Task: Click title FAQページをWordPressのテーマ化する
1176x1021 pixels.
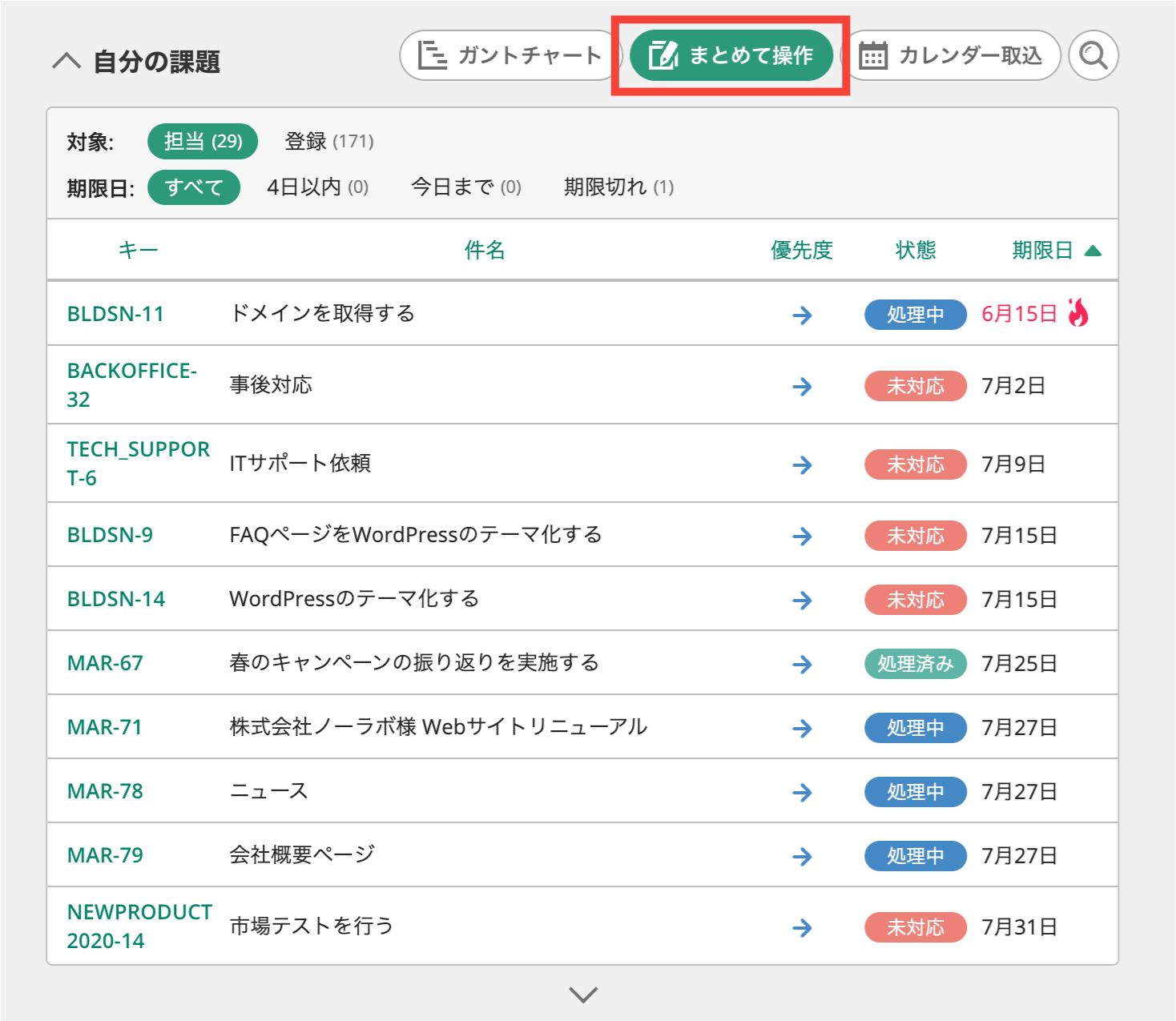Action: [x=416, y=534]
